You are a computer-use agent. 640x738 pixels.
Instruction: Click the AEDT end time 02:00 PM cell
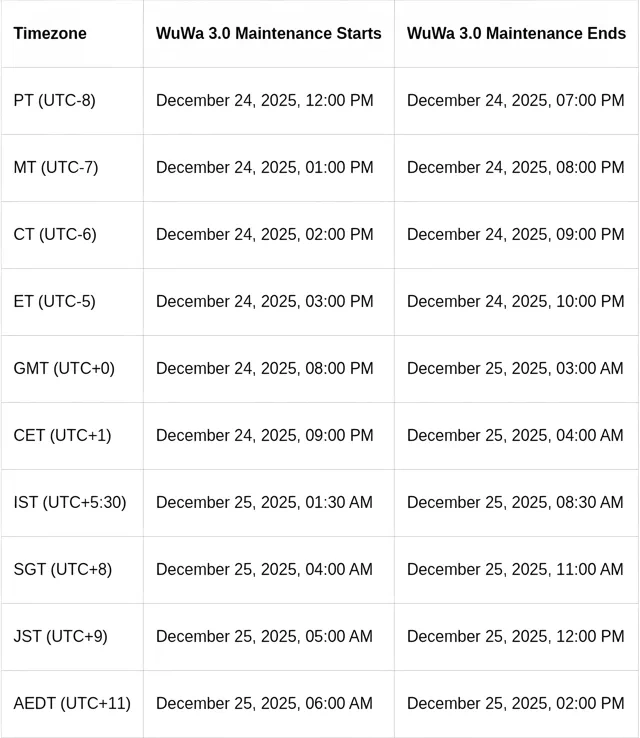(x=515, y=704)
